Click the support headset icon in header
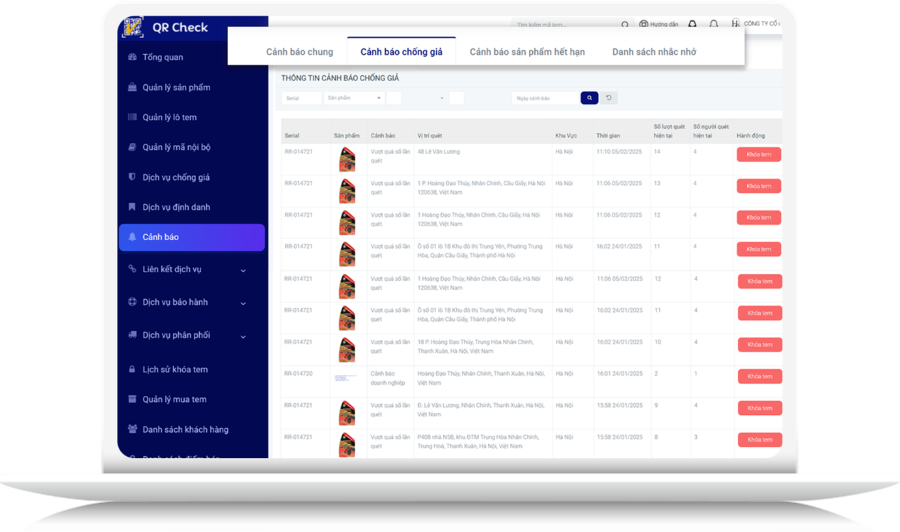 692,24
